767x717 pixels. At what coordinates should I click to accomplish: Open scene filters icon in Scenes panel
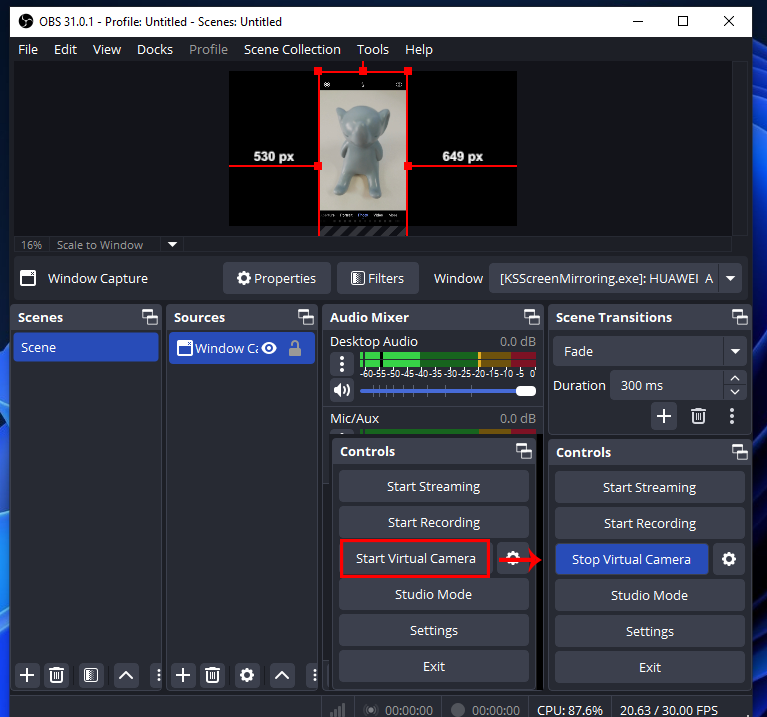coord(90,675)
